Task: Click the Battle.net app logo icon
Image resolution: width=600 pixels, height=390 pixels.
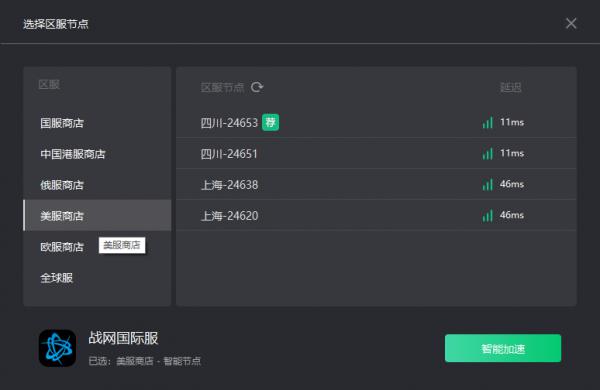Action: click(57, 348)
